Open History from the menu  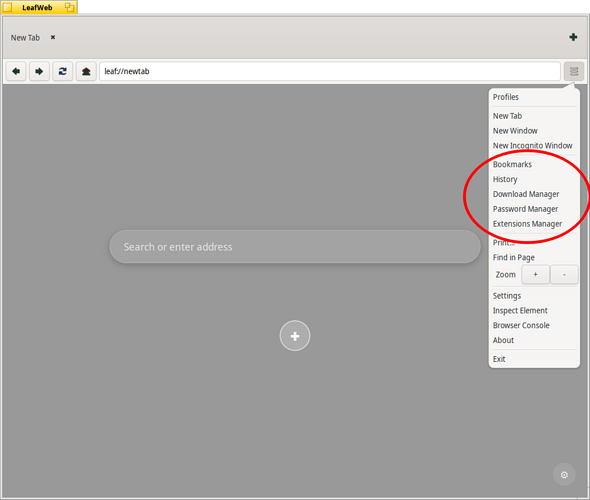tap(534, 179)
